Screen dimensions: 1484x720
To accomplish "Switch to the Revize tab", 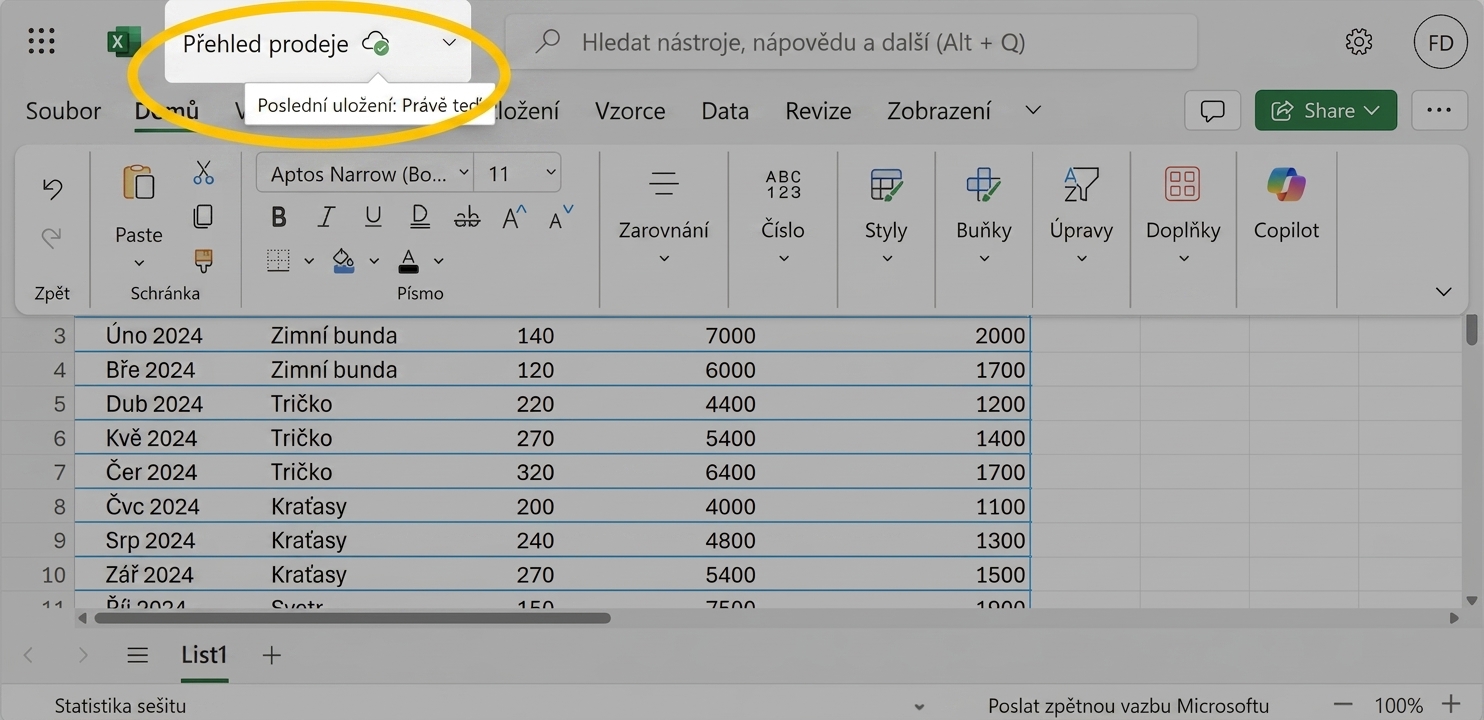I will [x=818, y=111].
